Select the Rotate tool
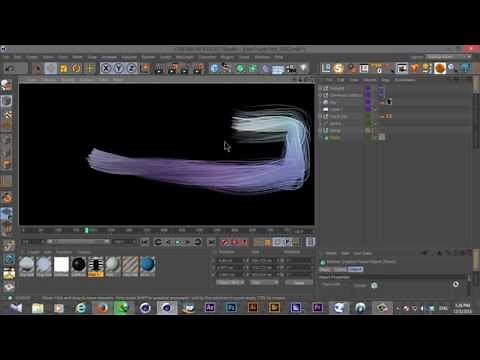This screenshot has height=360, width=480. coord(76,69)
